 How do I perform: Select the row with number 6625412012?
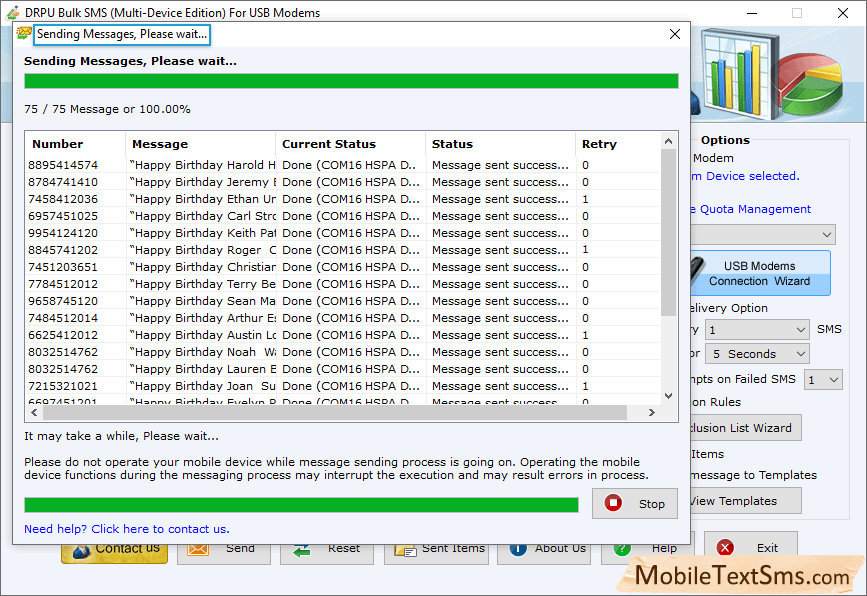(343, 335)
